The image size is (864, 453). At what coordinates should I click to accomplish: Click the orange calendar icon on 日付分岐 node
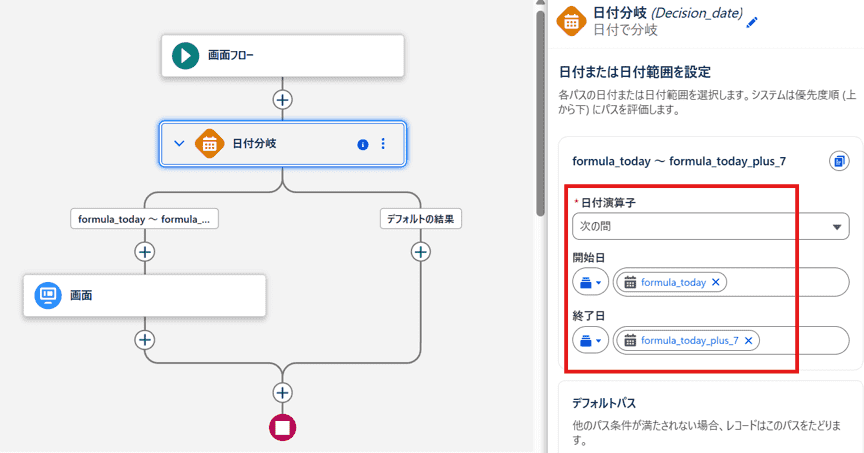coord(209,143)
